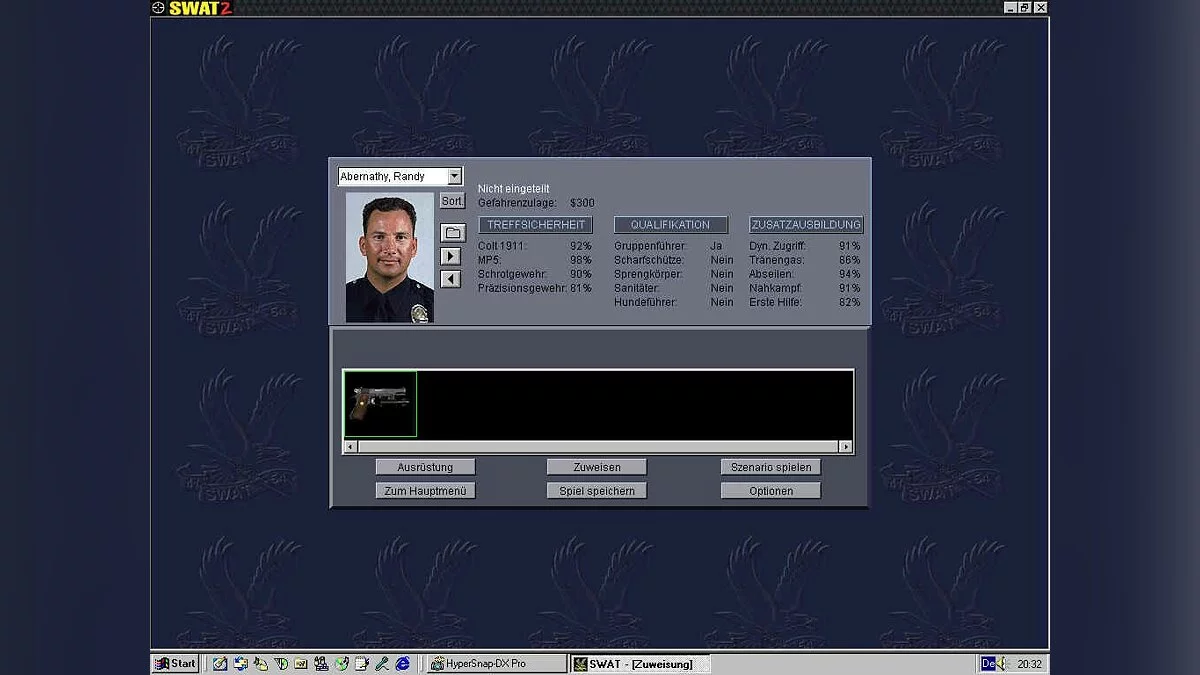Click the 20:32 system clock

coord(1029,663)
